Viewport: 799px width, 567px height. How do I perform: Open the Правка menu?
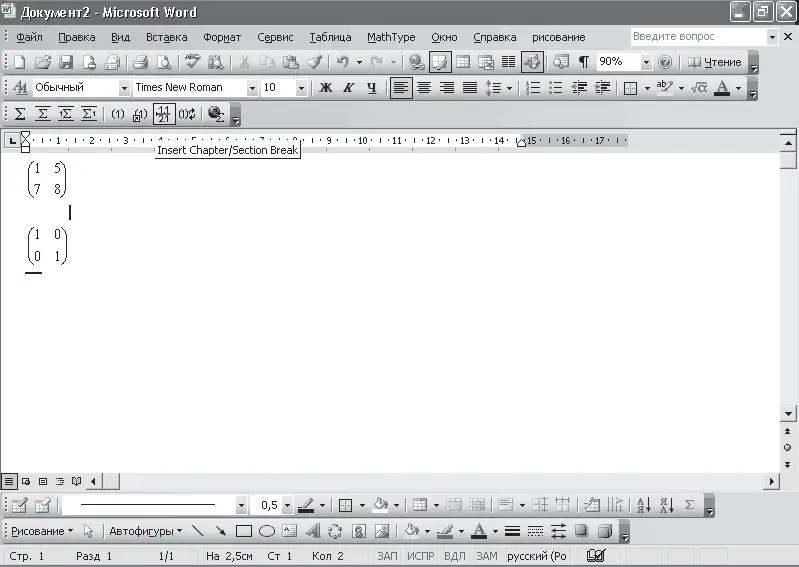click(76, 37)
